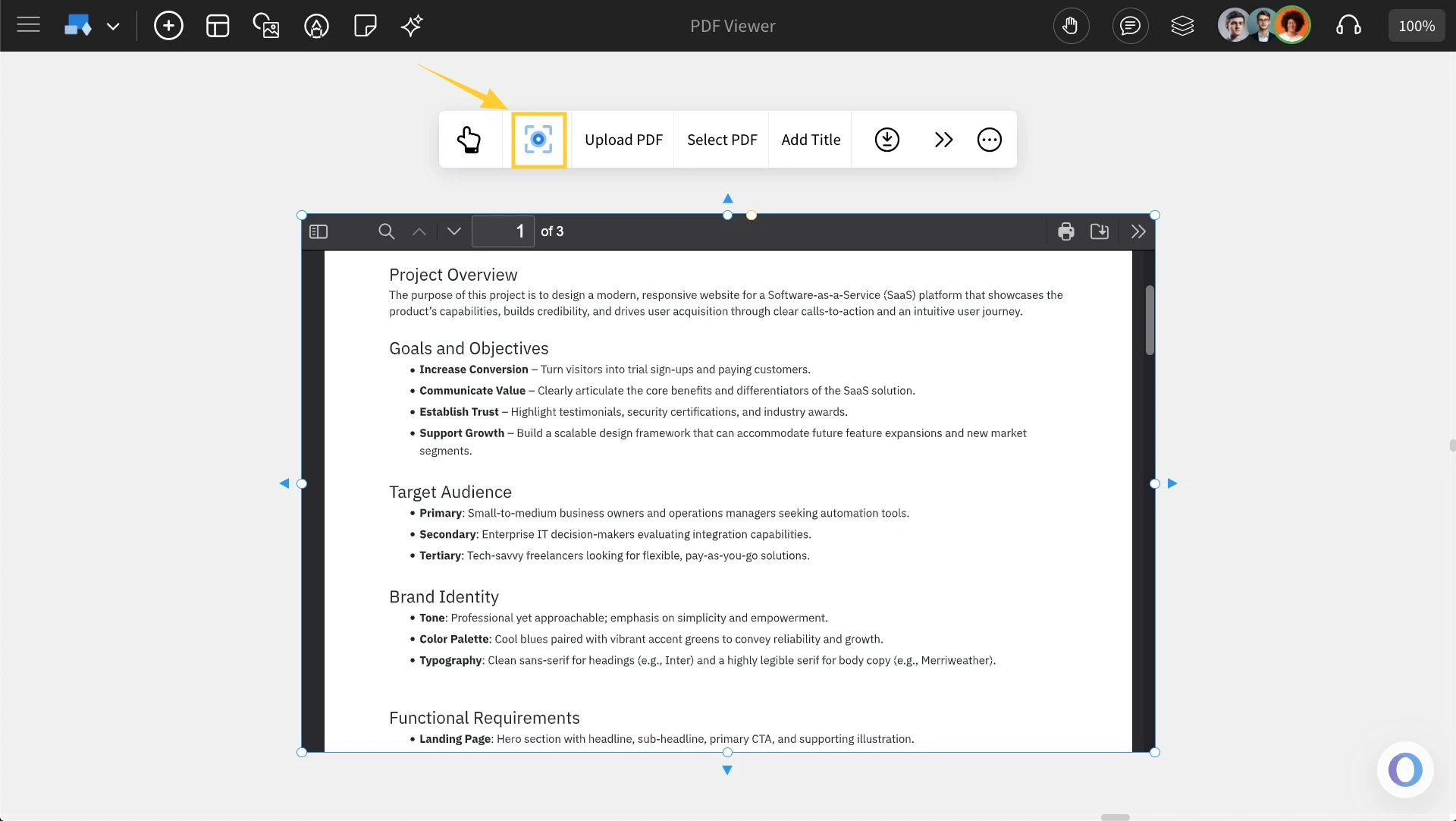
Task: Expand the floating toolbar double-chevron overflow
Action: pyautogui.click(x=943, y=140)
